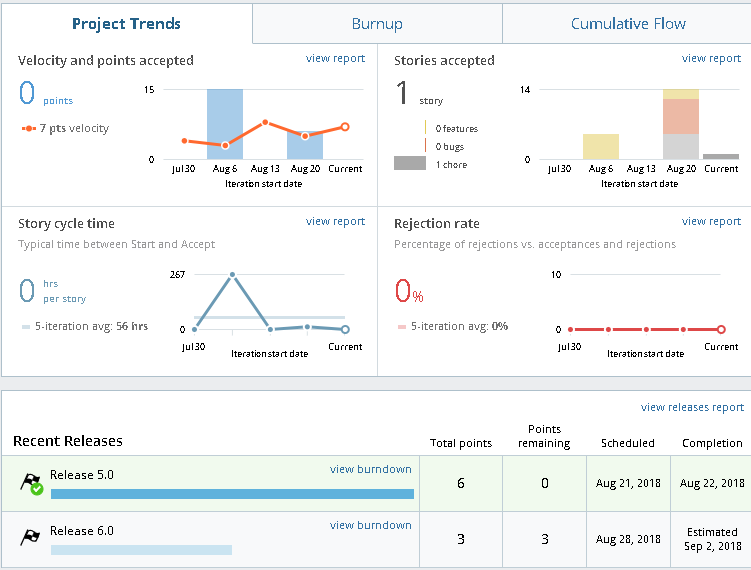The width and height of the screenshot is (751, 570).
Task: Click the '0 bugs' legend entry
Action: tap(450, 147)
